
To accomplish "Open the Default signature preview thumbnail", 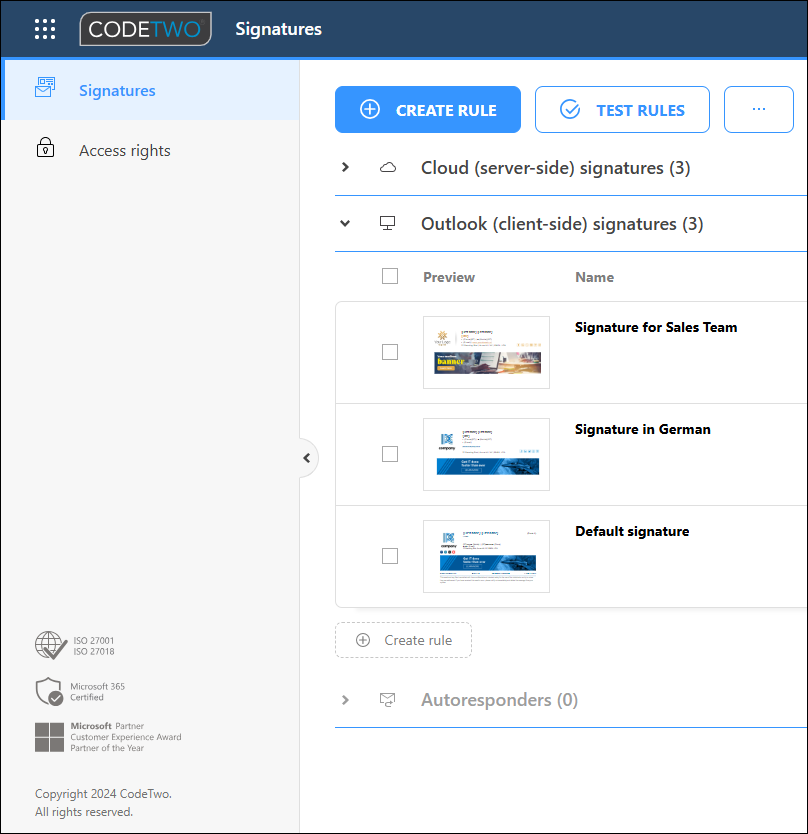I will point(486,556).
